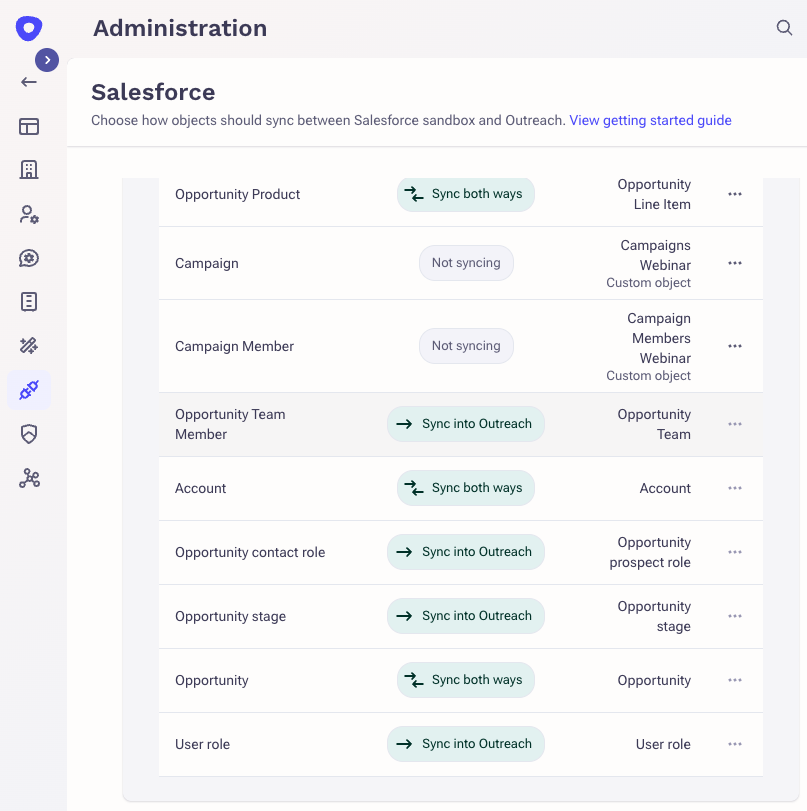Open options menu for Opportunity Team Member row
807x811 pixels.
click(735, 424)
